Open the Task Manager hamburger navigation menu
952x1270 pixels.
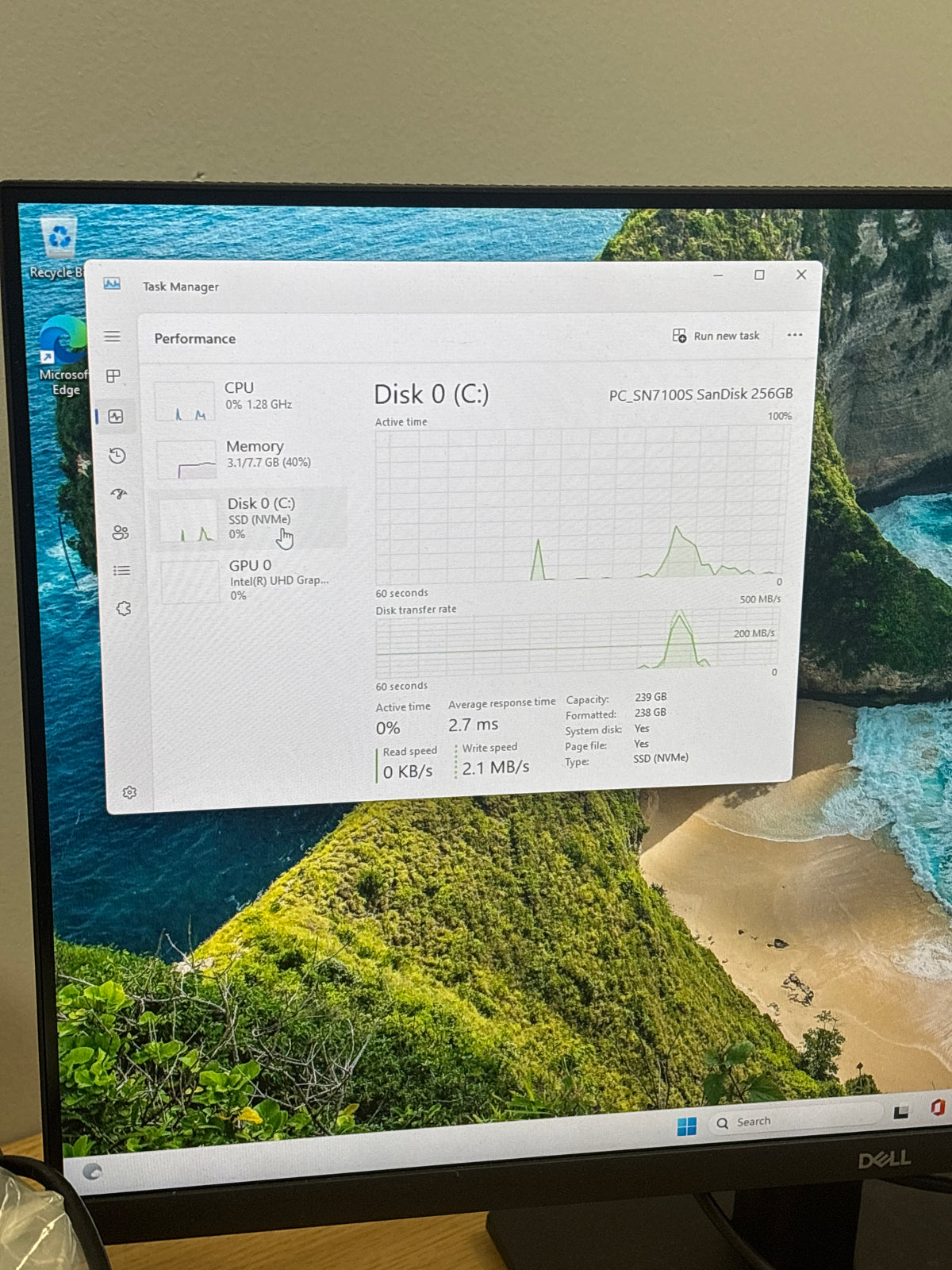pos(113,337)
